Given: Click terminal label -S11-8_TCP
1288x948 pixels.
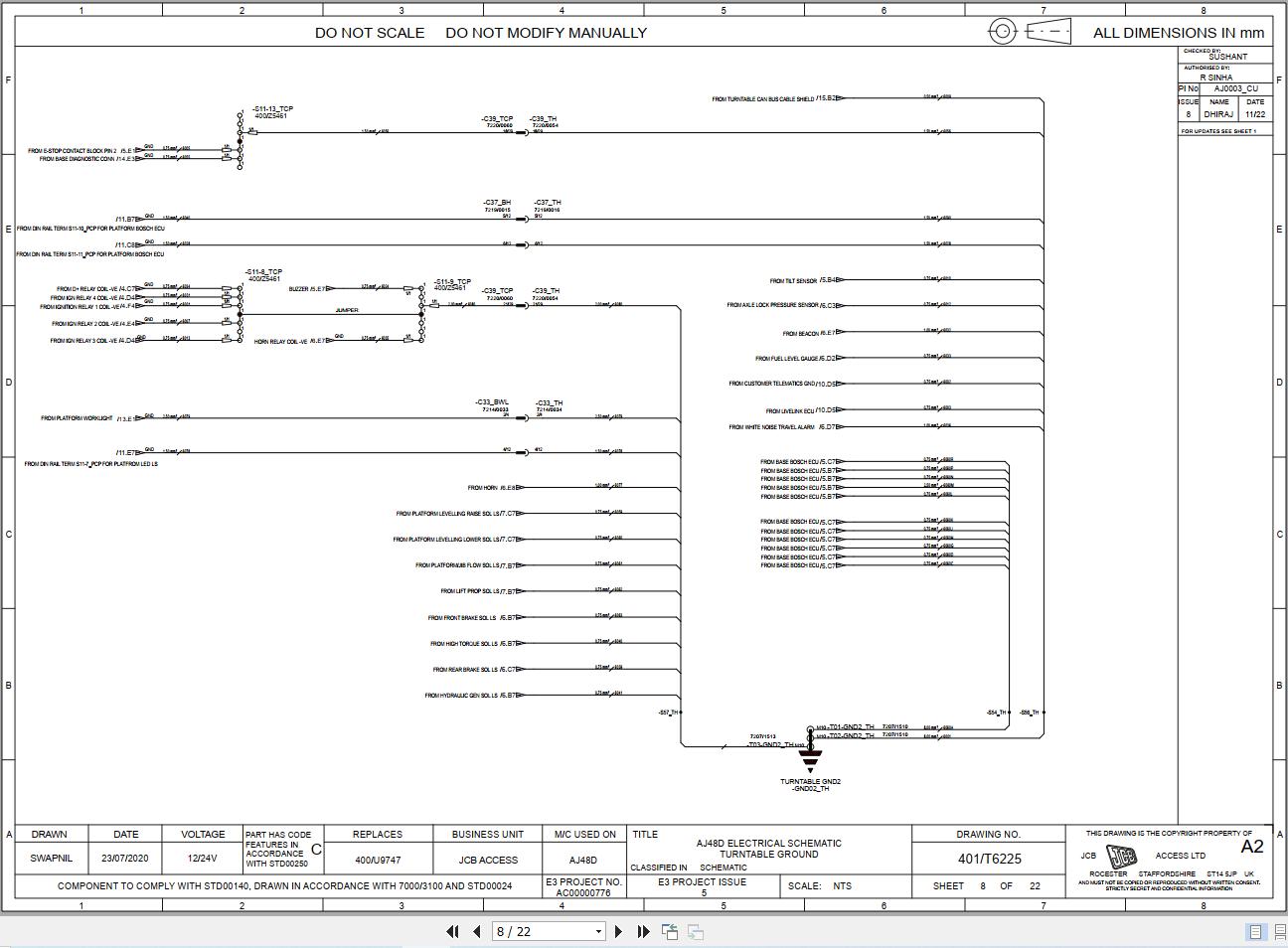Looking at the screenshot, I should click(263, 271).
